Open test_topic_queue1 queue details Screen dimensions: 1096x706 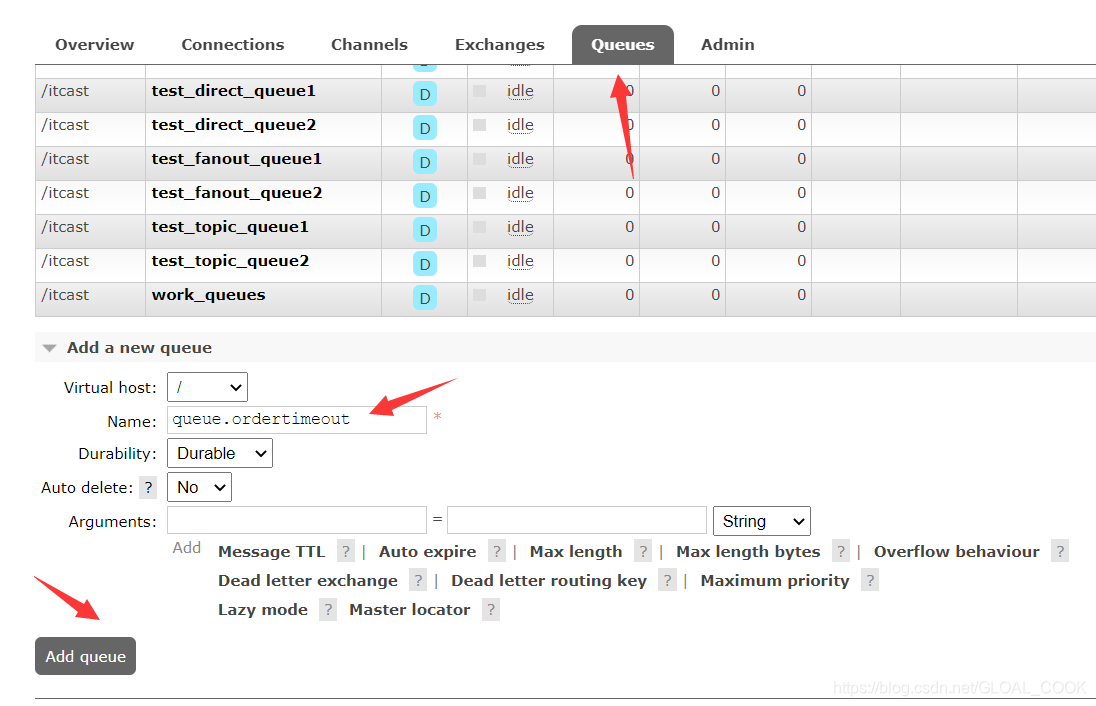click(230, 227)
